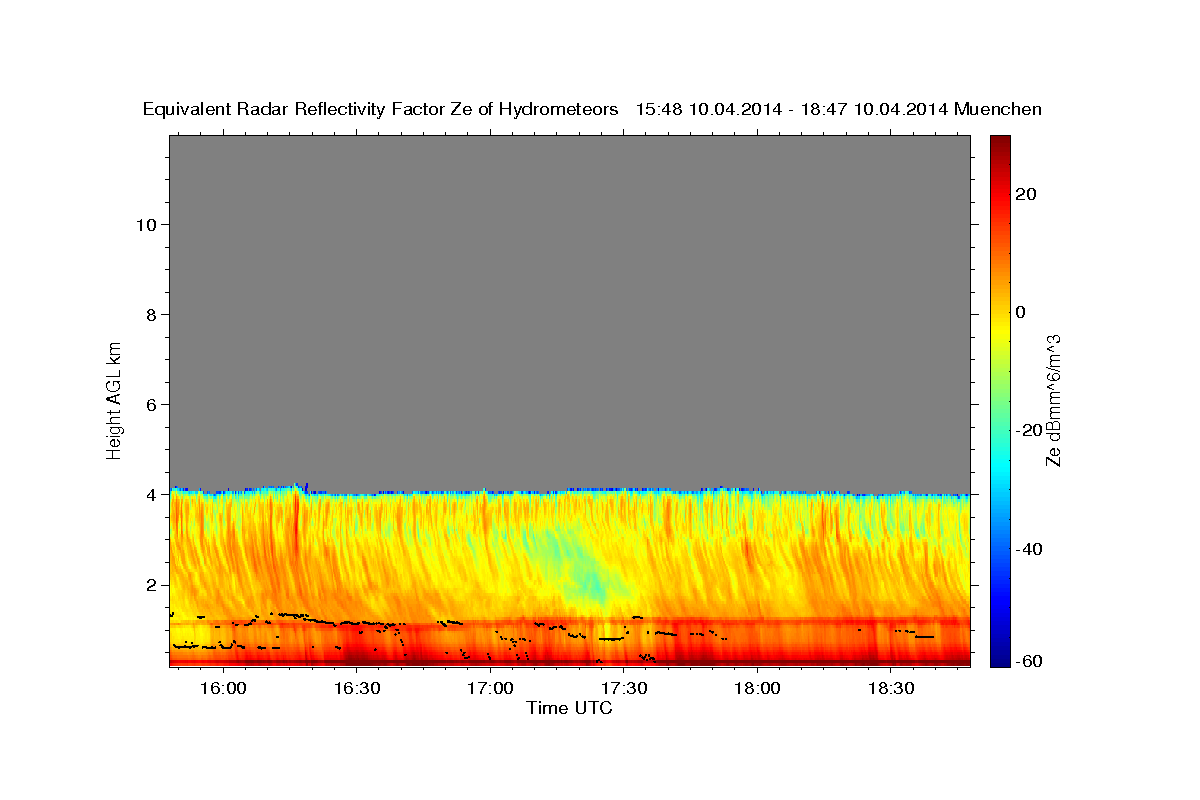Click the colorbar label '-40'

click(1029, 548)
